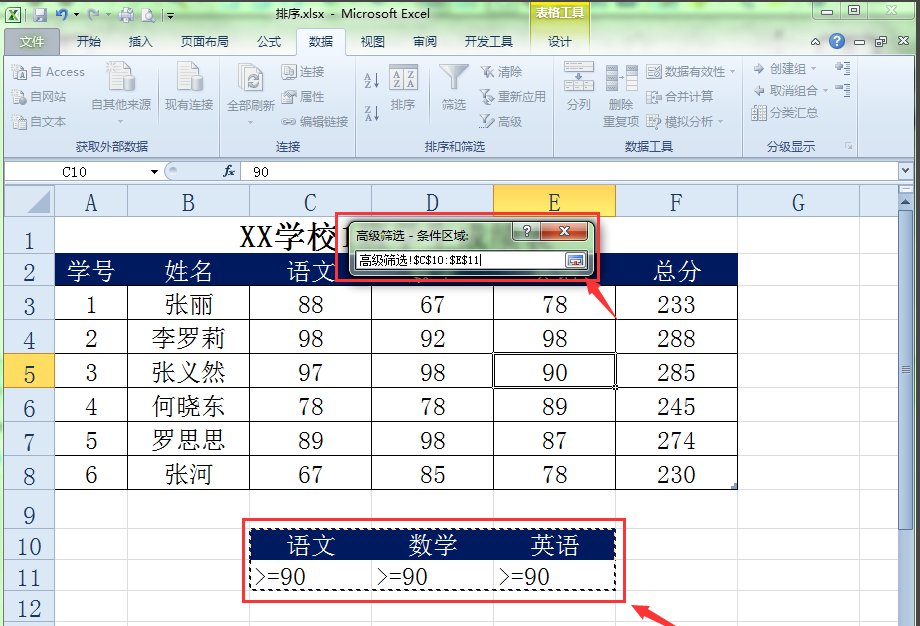The width and height of the screenshot is (920, 626).
Task: Minimize the ribbon with the caret icon
Action: coord(816,42)
